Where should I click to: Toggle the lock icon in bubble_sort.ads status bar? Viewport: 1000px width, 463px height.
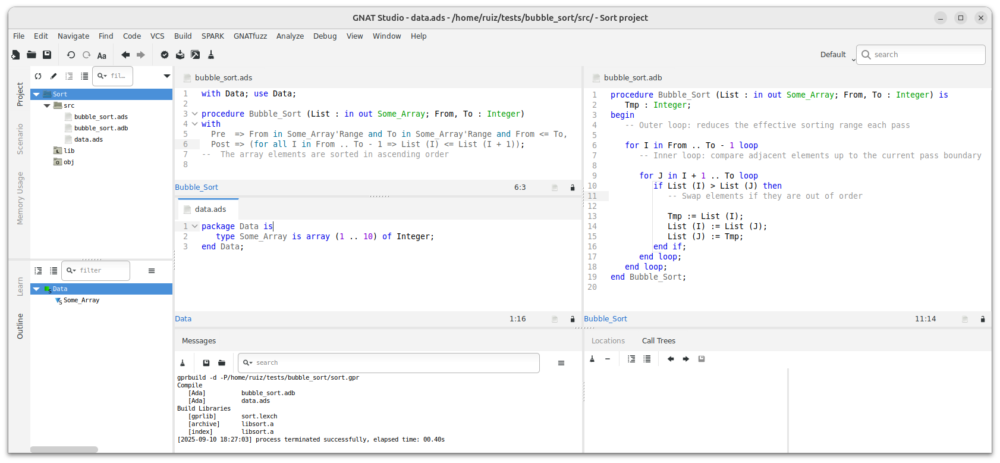[572, 187]
